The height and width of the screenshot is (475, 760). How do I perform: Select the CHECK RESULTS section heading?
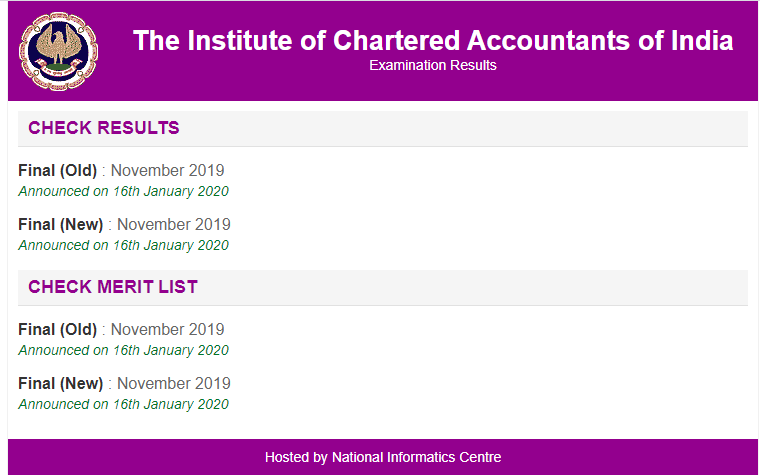[x=104, y=128]
